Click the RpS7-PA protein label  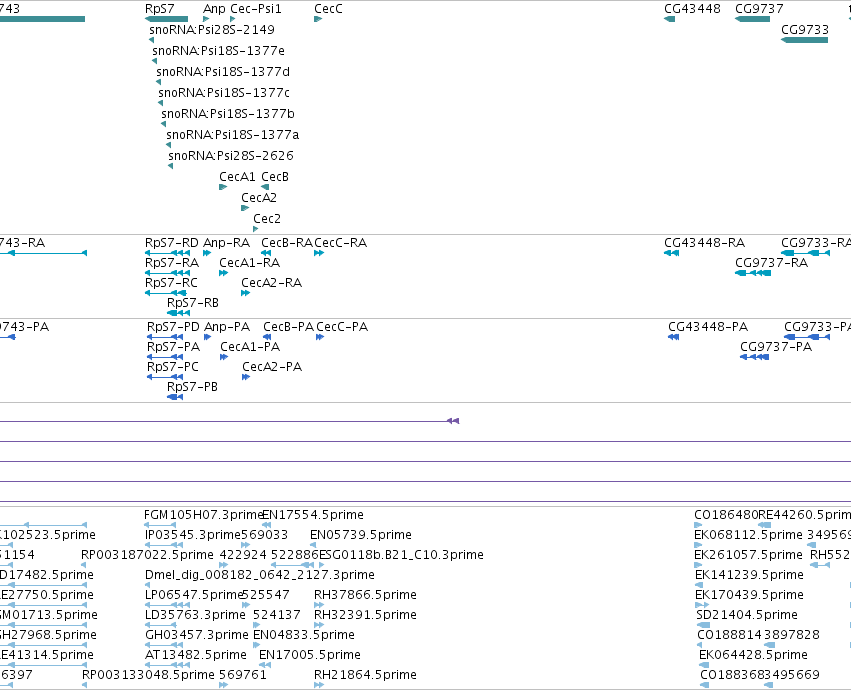click(173, 347)
